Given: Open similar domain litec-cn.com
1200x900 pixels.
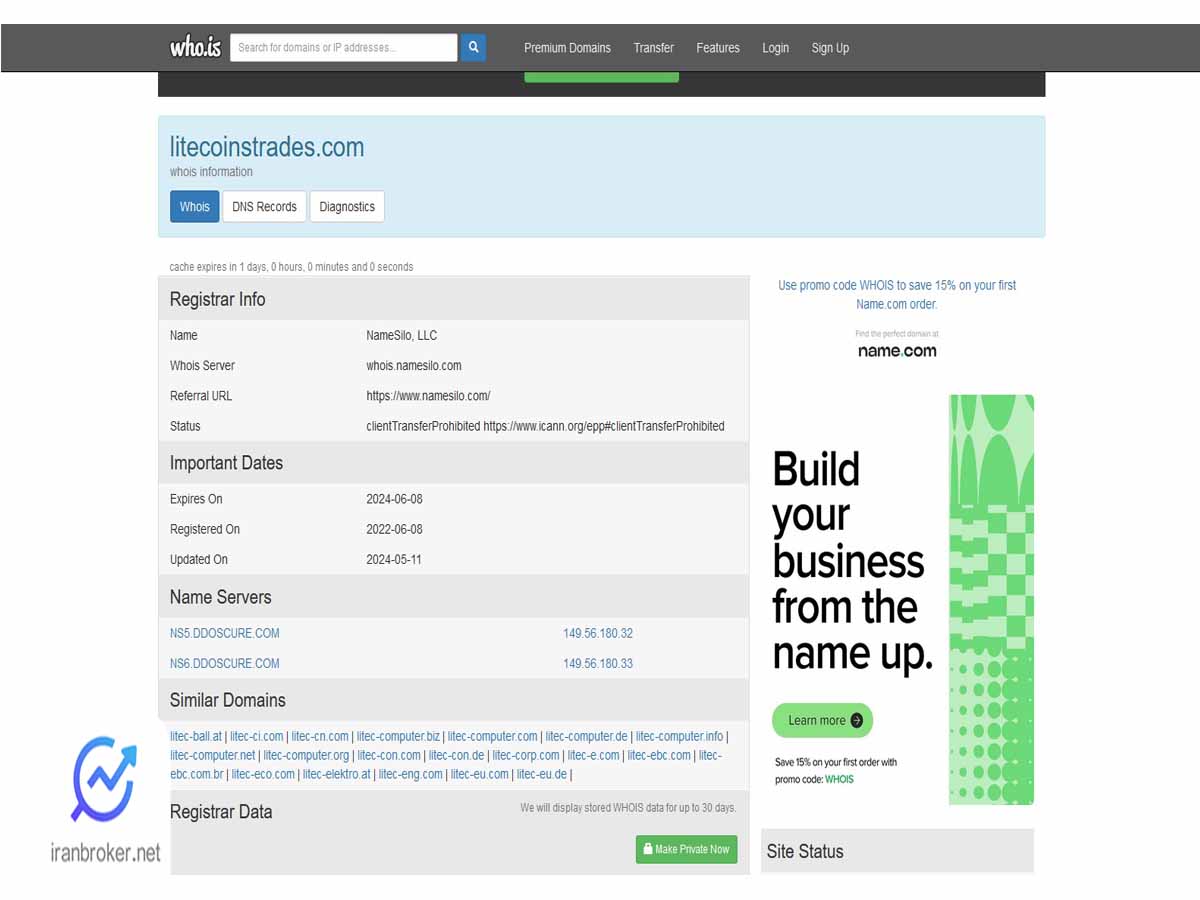Looking at the screenshot, I should click(320, 737).
